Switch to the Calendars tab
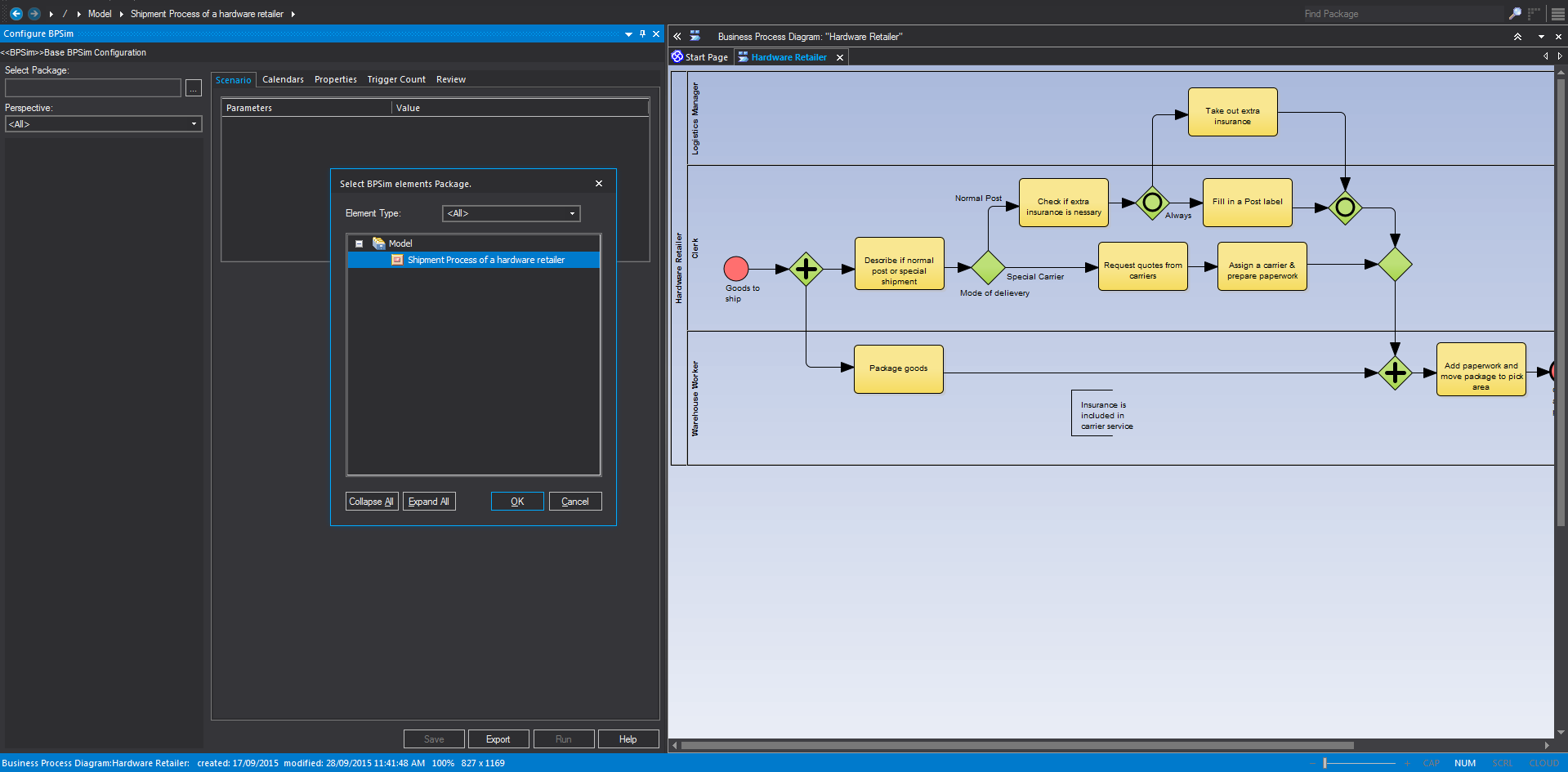 point(283,79)
